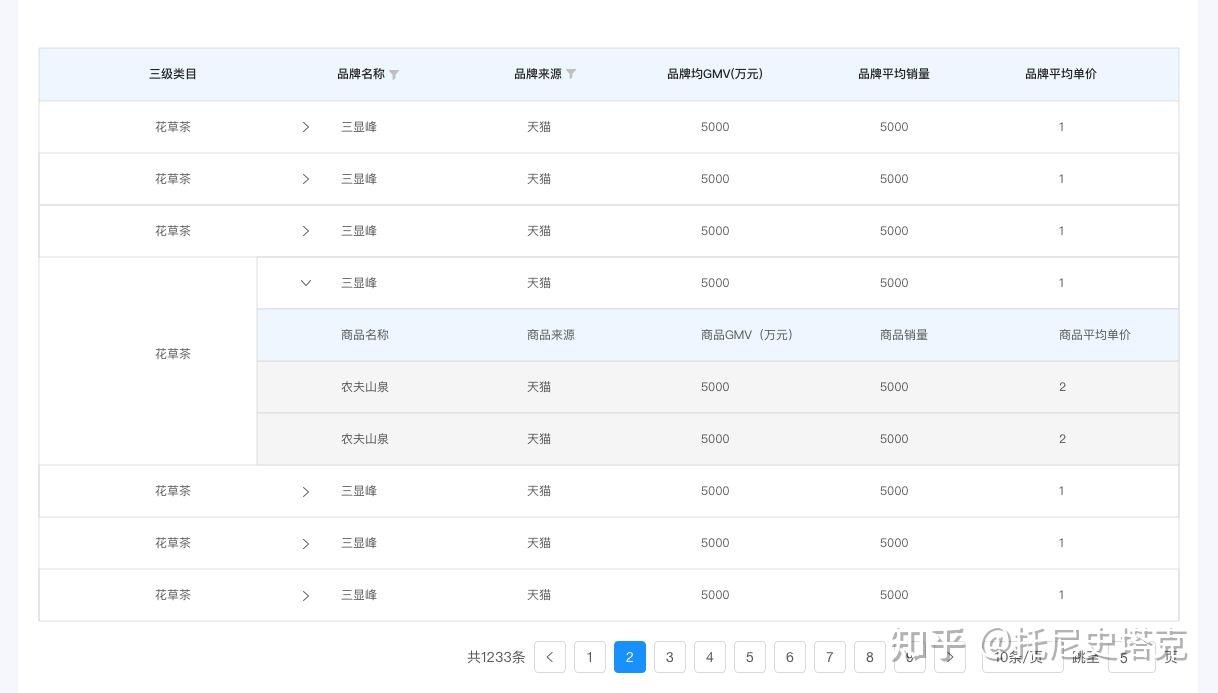The image size is (1218, 693).
Task: Expand the second 三显峰 brand row
Action: [x=306, y=179]
